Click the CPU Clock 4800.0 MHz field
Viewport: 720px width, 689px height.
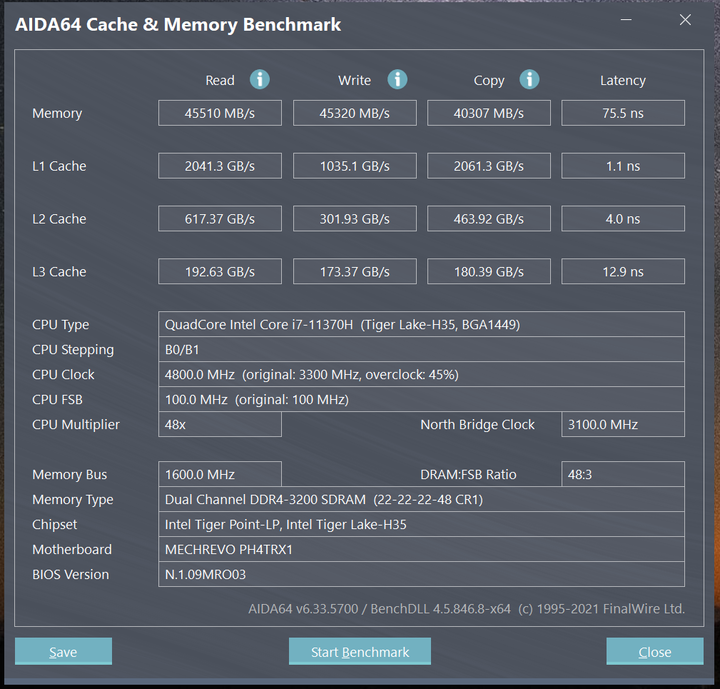[x=421, y=374]
